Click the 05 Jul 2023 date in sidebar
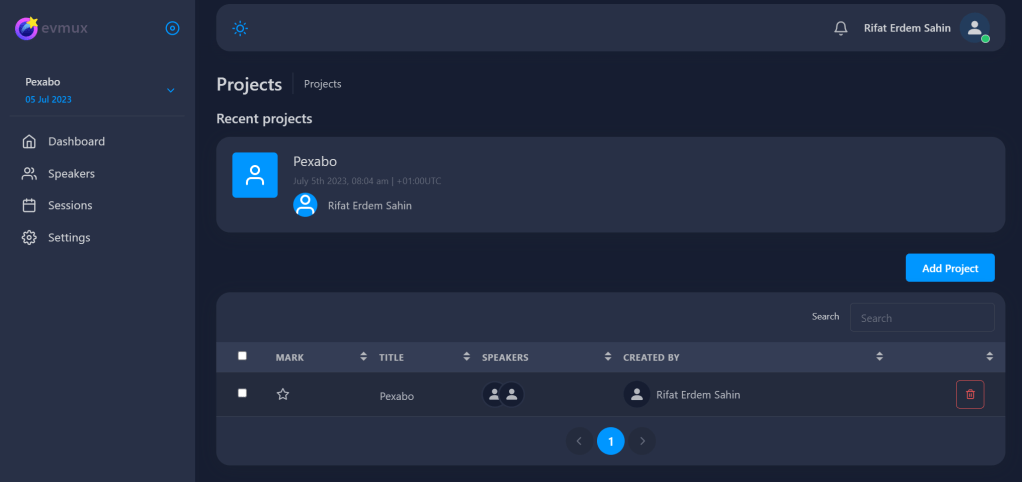This screenshot has height=482, width=1022. tap(48, 100)
